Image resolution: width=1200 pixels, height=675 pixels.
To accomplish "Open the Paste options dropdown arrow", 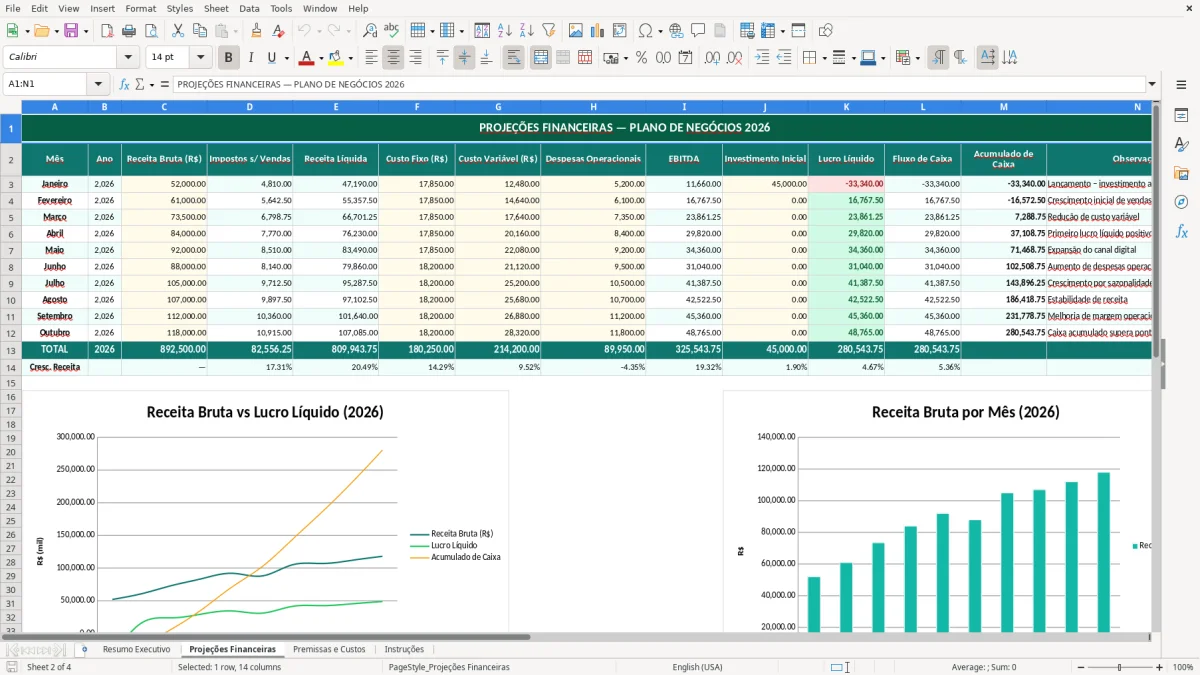I will (x=235, y=31).
